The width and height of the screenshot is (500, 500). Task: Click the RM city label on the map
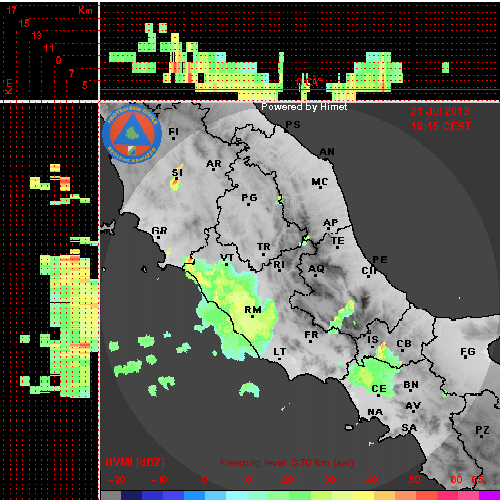[253, 310]
